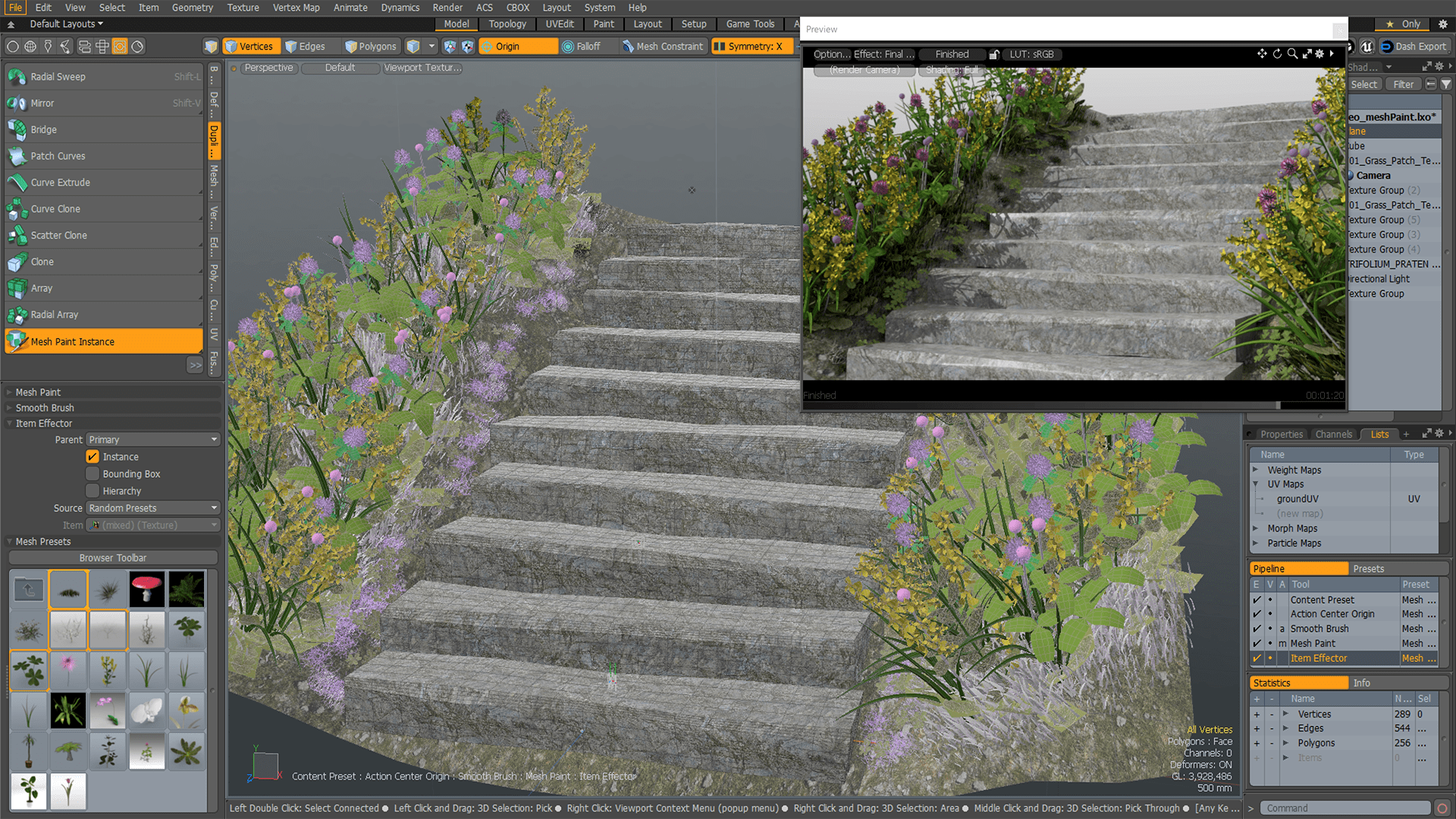Select the red mushroom mesh preset
This screenshot has height=819, width=1456.
pos(146,589)
